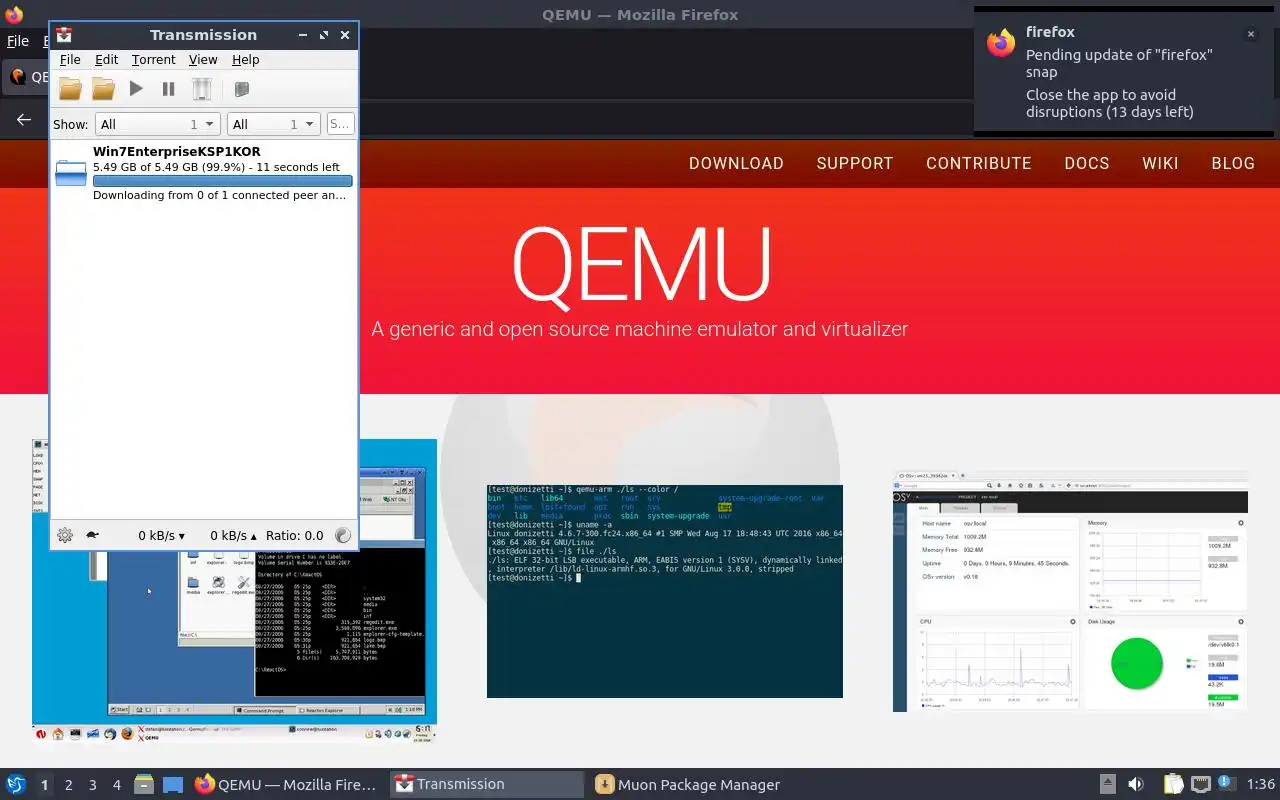Image resolution: width=1280 pixels, height=800 pixels.
Task: Switch to Muon Package Manager taskbar entry
Action: click(x=686, y=785)
